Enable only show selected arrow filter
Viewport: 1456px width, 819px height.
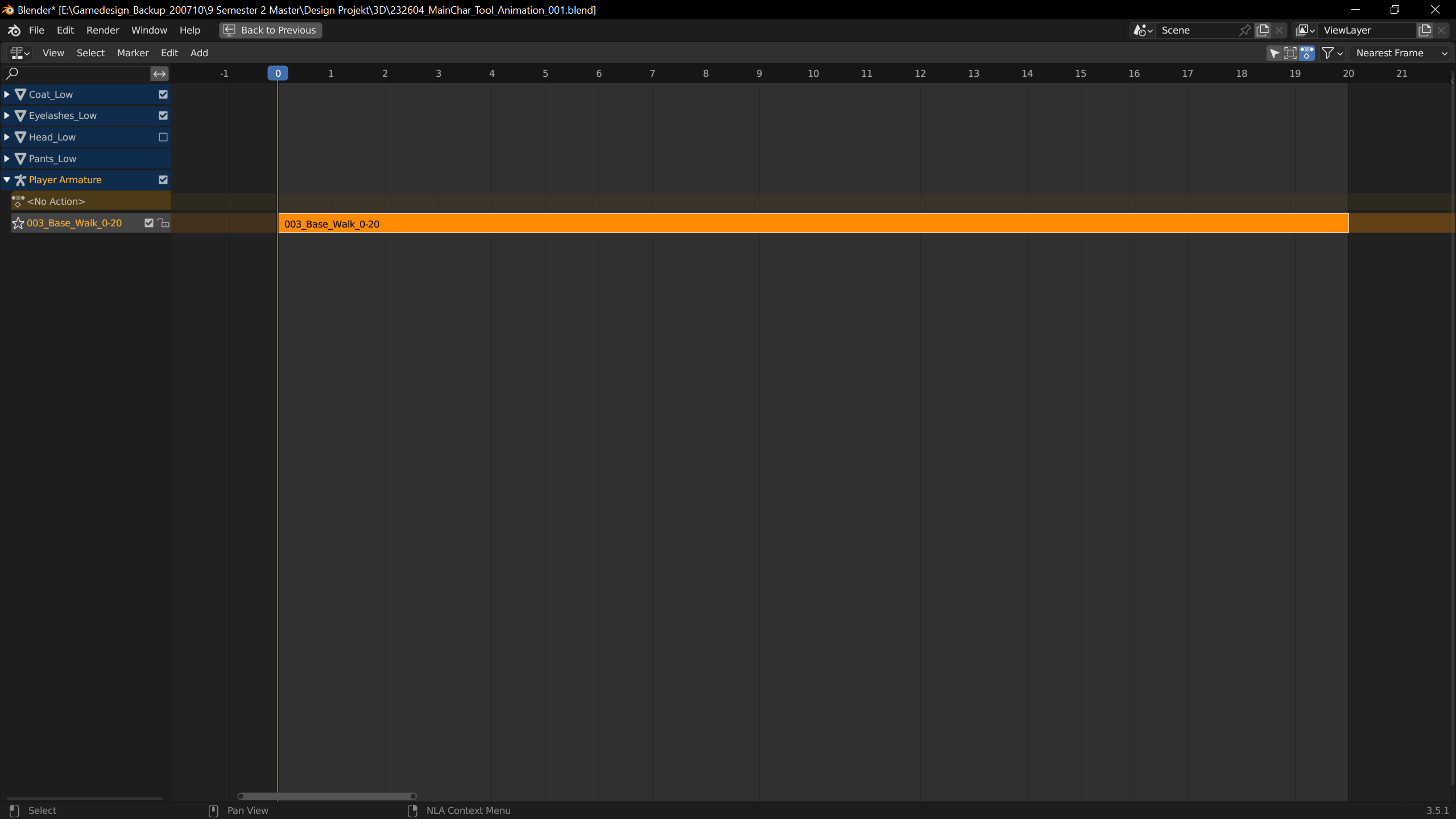1275,53
